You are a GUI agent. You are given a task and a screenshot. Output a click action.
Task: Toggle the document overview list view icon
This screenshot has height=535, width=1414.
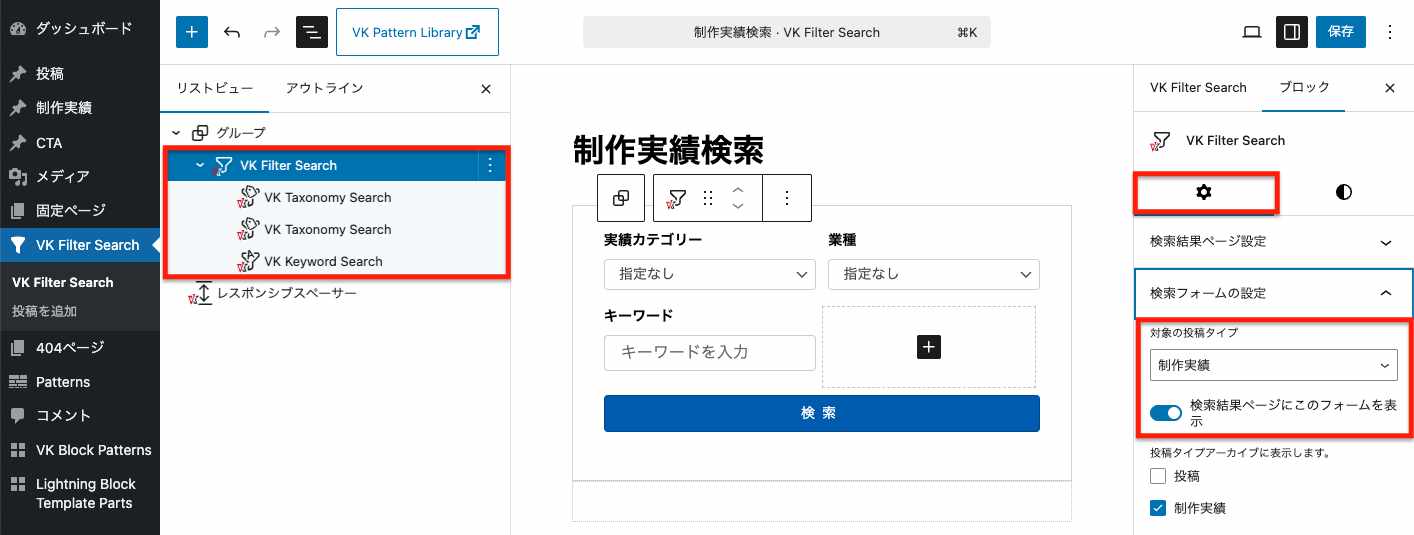pyautogui.click(x=312, y=32)
